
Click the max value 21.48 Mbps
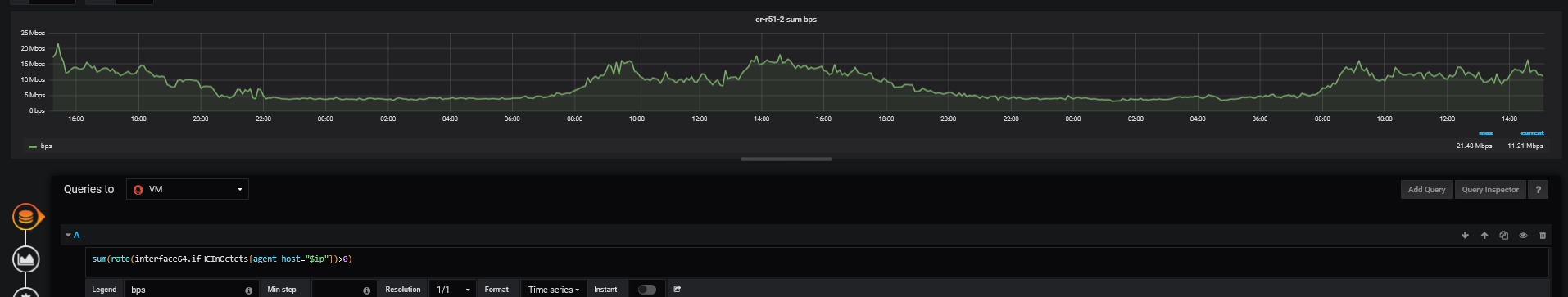coord(1474,146)
